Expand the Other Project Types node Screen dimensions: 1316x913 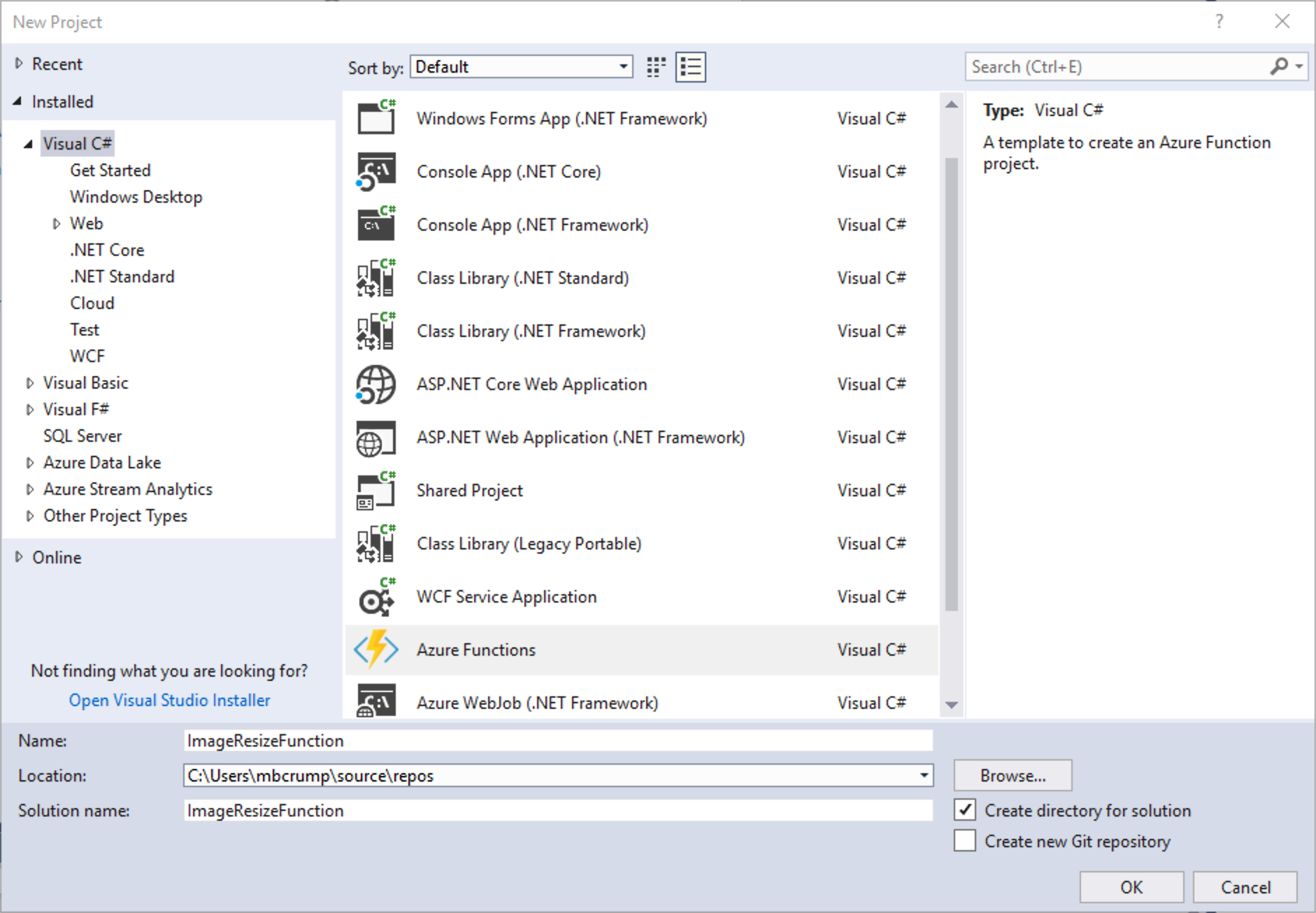point(29,516)
